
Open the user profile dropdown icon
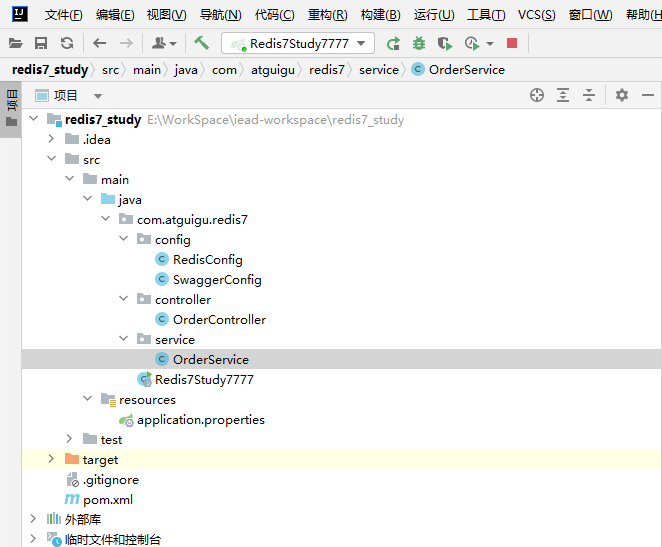(163, 43)
